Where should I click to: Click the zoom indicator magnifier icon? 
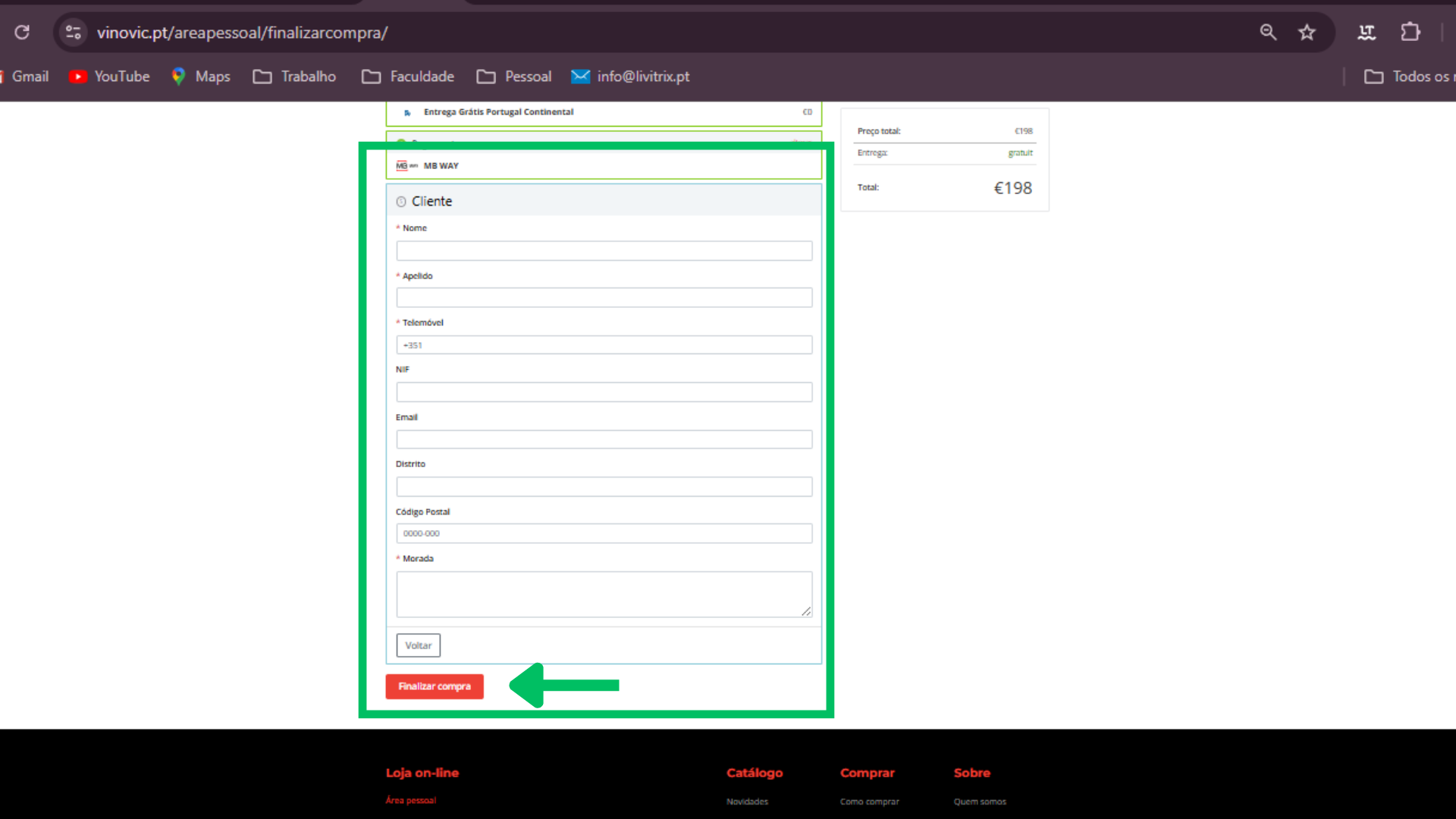click(x=1268, y=32)
